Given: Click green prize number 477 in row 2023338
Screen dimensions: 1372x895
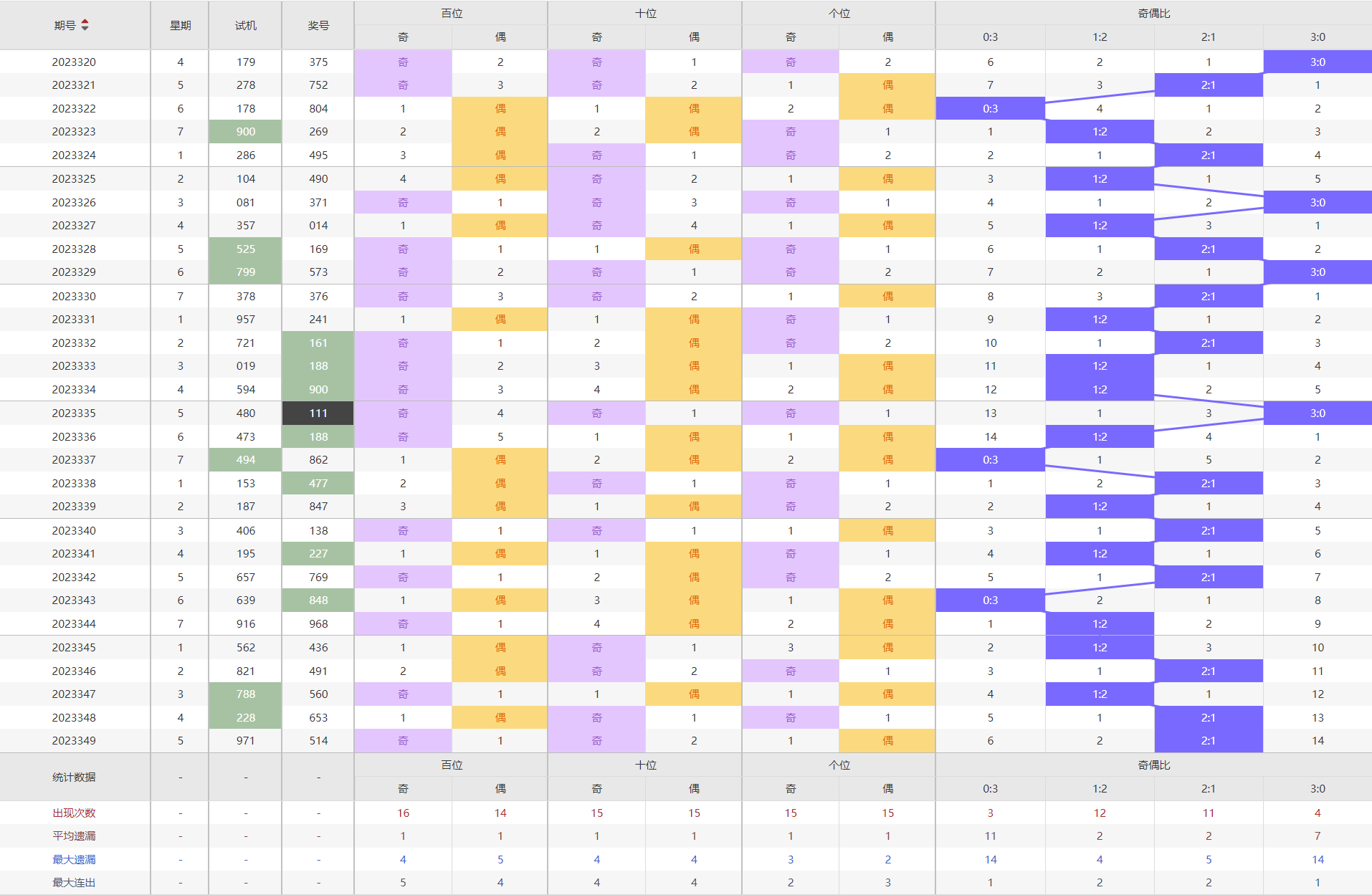Looking at the screenshot, I should click(x=318, y=484).
